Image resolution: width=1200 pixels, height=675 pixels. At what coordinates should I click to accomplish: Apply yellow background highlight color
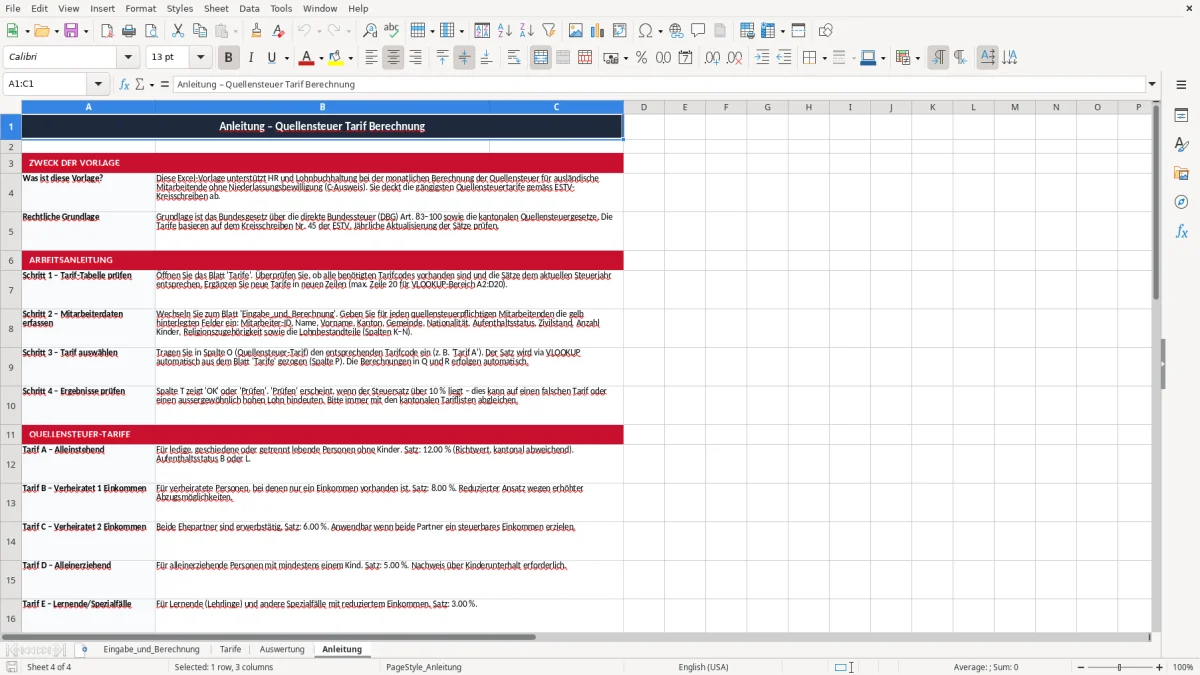[335, 58]
